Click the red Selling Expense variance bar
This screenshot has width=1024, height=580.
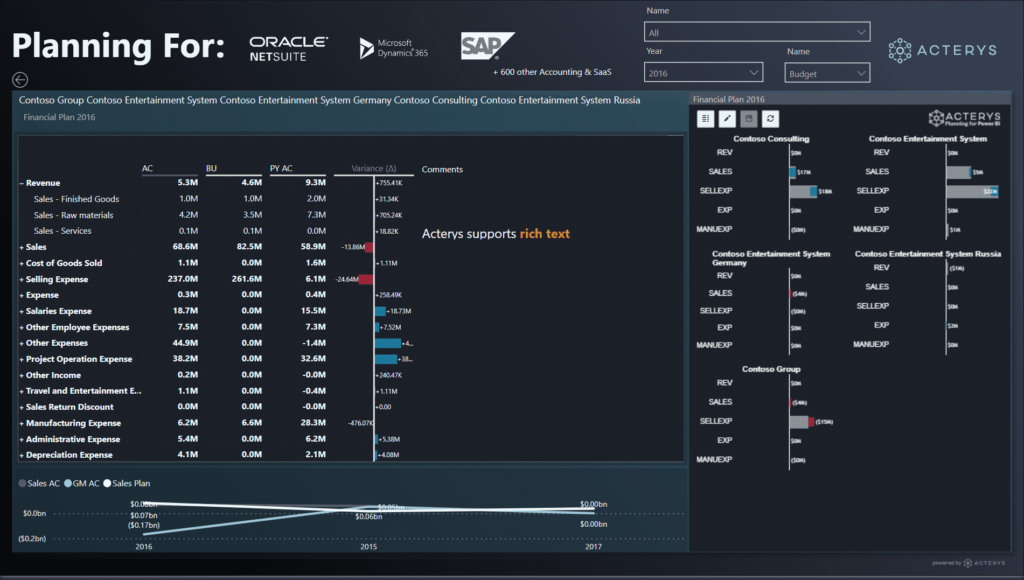point(366,279)
